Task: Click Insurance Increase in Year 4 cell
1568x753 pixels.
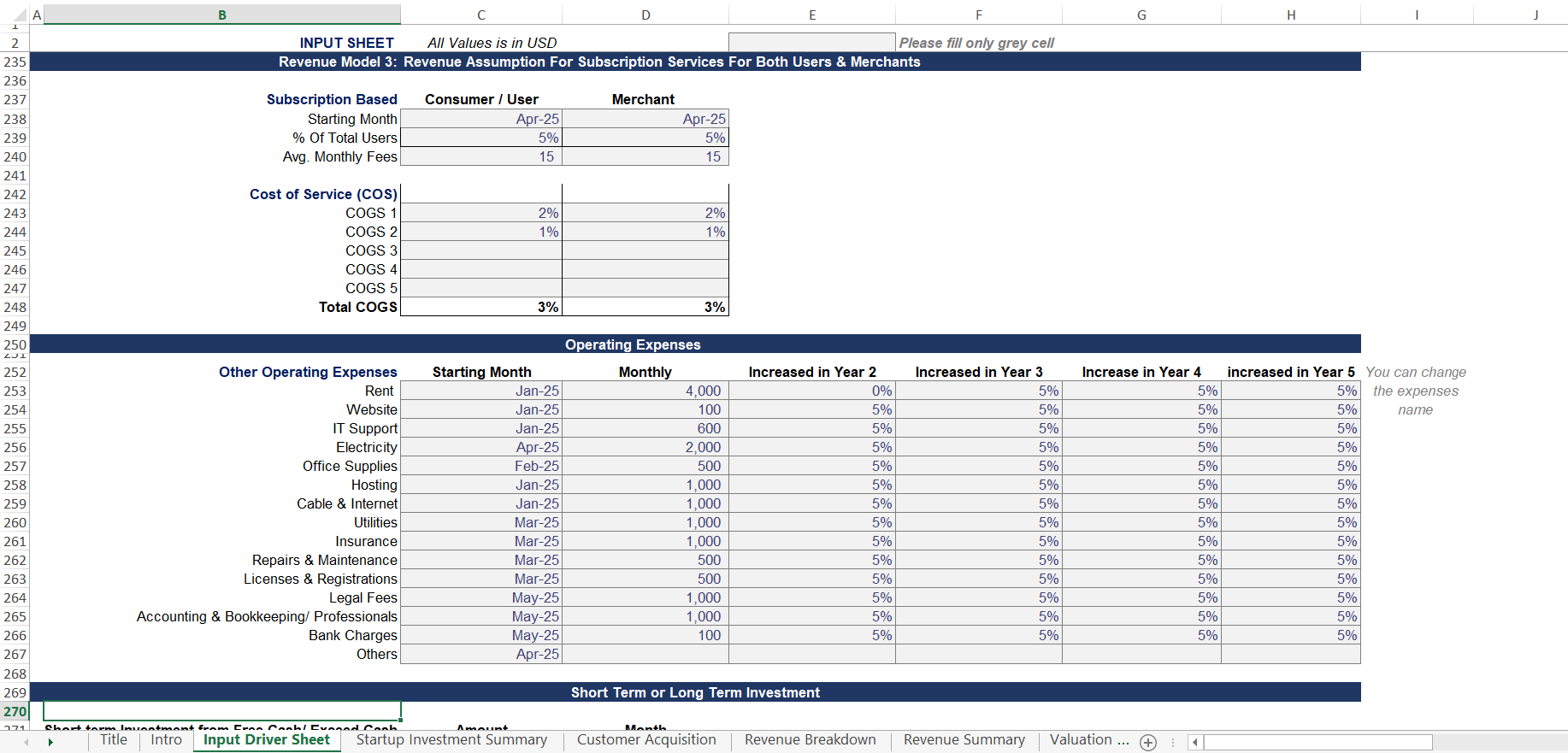Action: click(x=1141, y=541)
